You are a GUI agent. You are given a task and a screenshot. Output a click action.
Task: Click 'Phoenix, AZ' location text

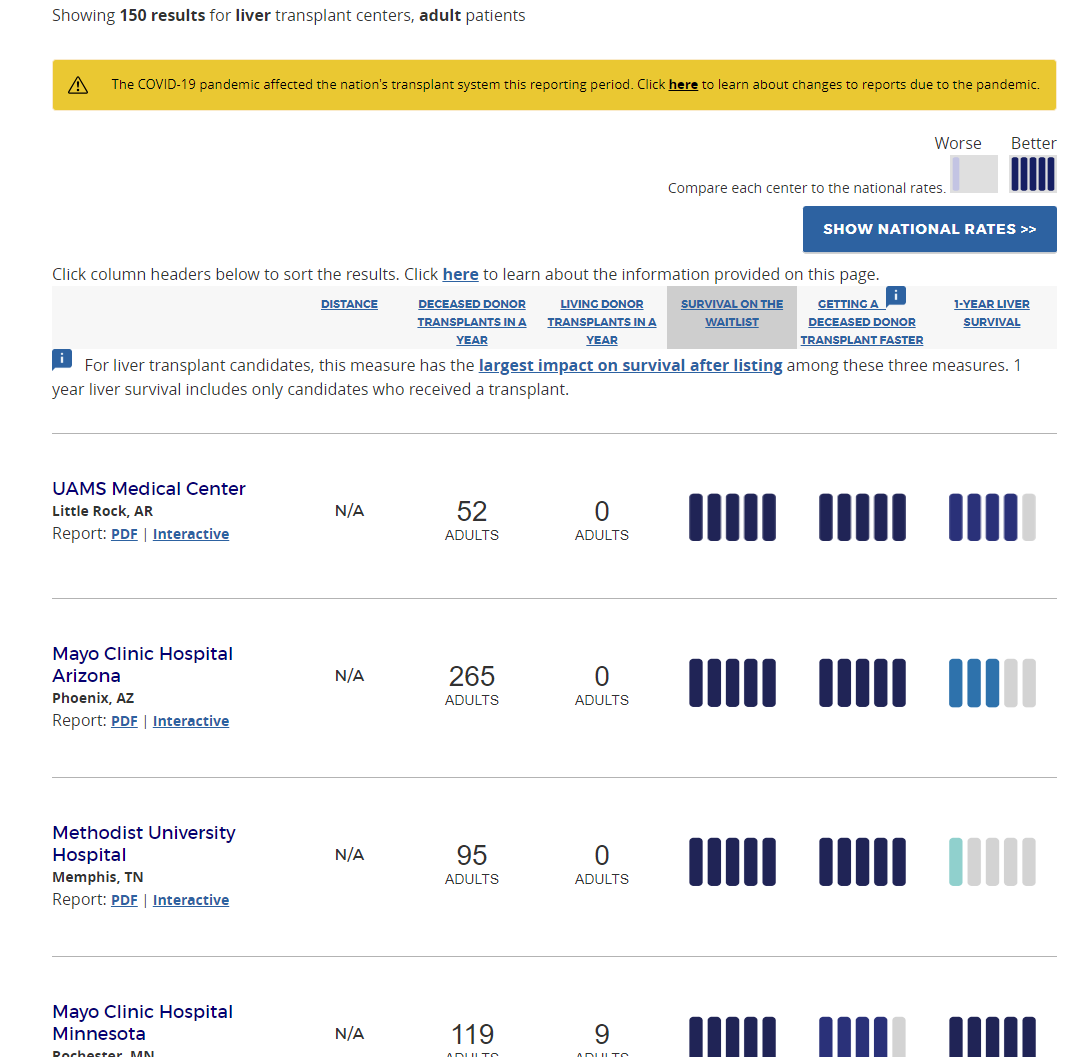[x=93, y=698]
